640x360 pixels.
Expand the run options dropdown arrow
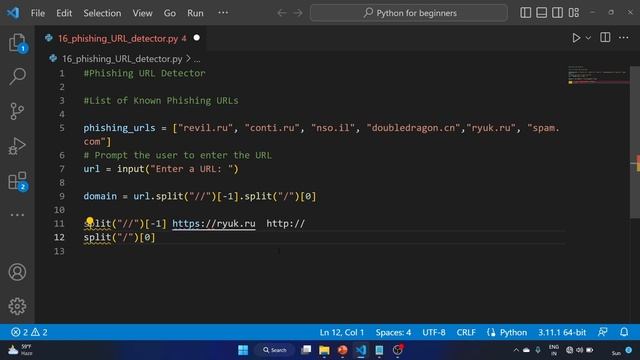[x=588, y=38]
